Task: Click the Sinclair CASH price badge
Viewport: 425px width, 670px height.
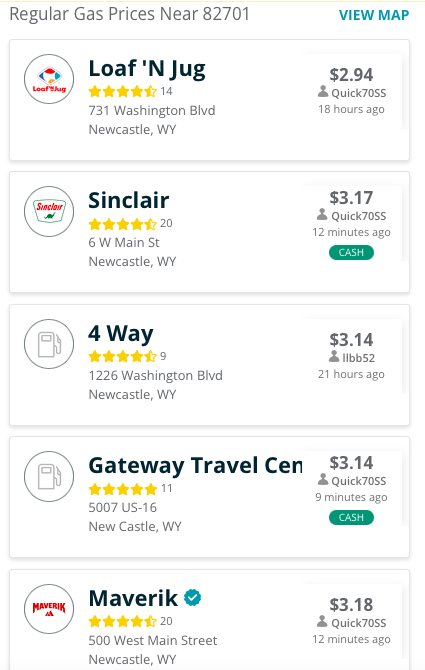Action: (351, 253)
